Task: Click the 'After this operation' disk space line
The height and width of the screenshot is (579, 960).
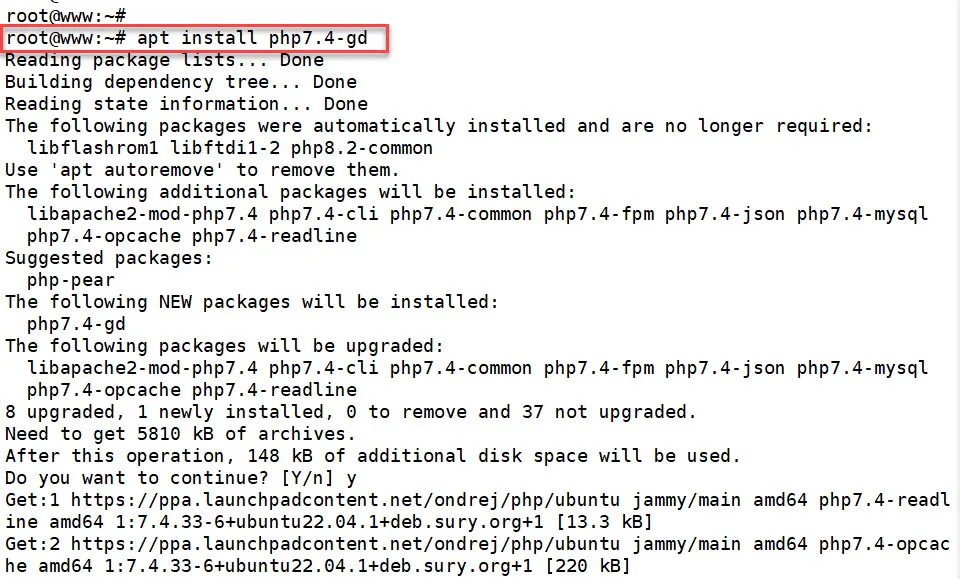Action: coord(372,456)
